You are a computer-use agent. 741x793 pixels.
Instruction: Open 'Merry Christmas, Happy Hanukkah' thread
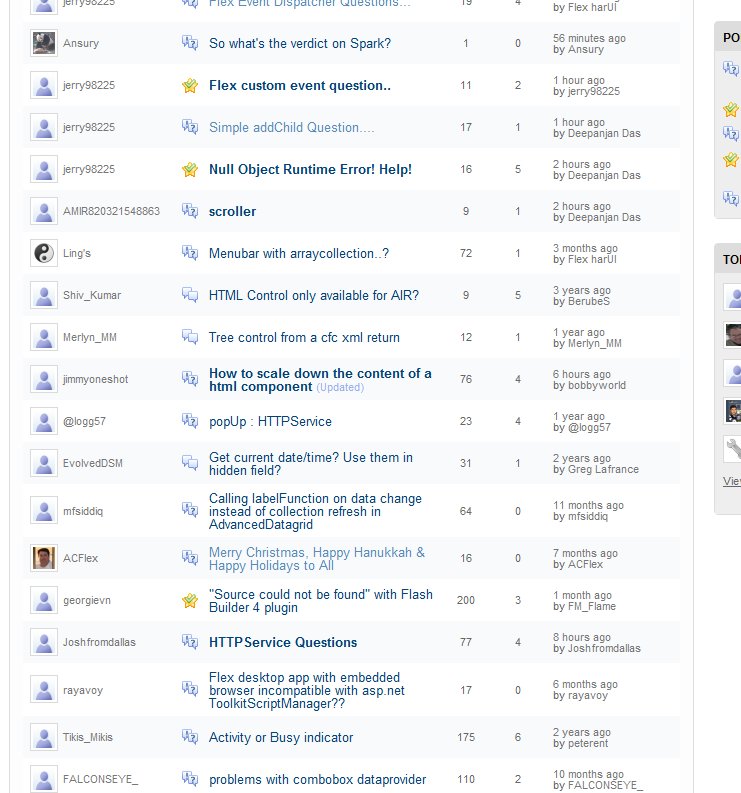317,559
